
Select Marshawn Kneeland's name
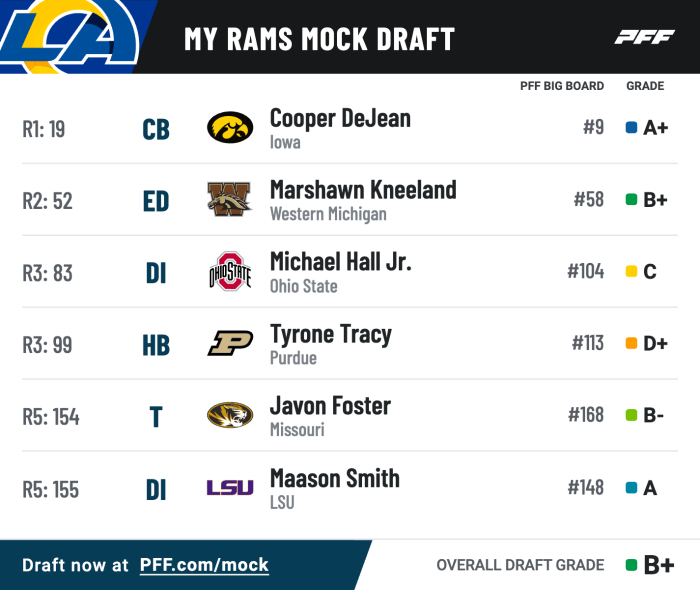point(363,190)
